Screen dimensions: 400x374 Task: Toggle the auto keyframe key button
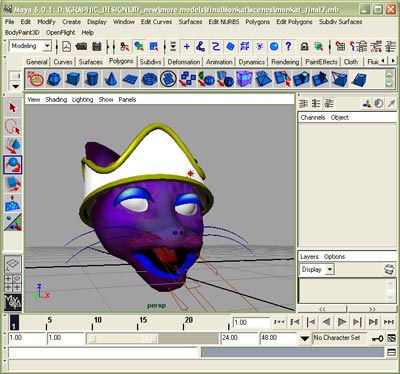(x=377, y=339)
